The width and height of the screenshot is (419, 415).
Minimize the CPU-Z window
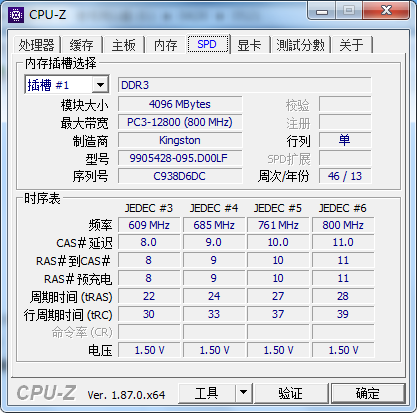point(322,12)
